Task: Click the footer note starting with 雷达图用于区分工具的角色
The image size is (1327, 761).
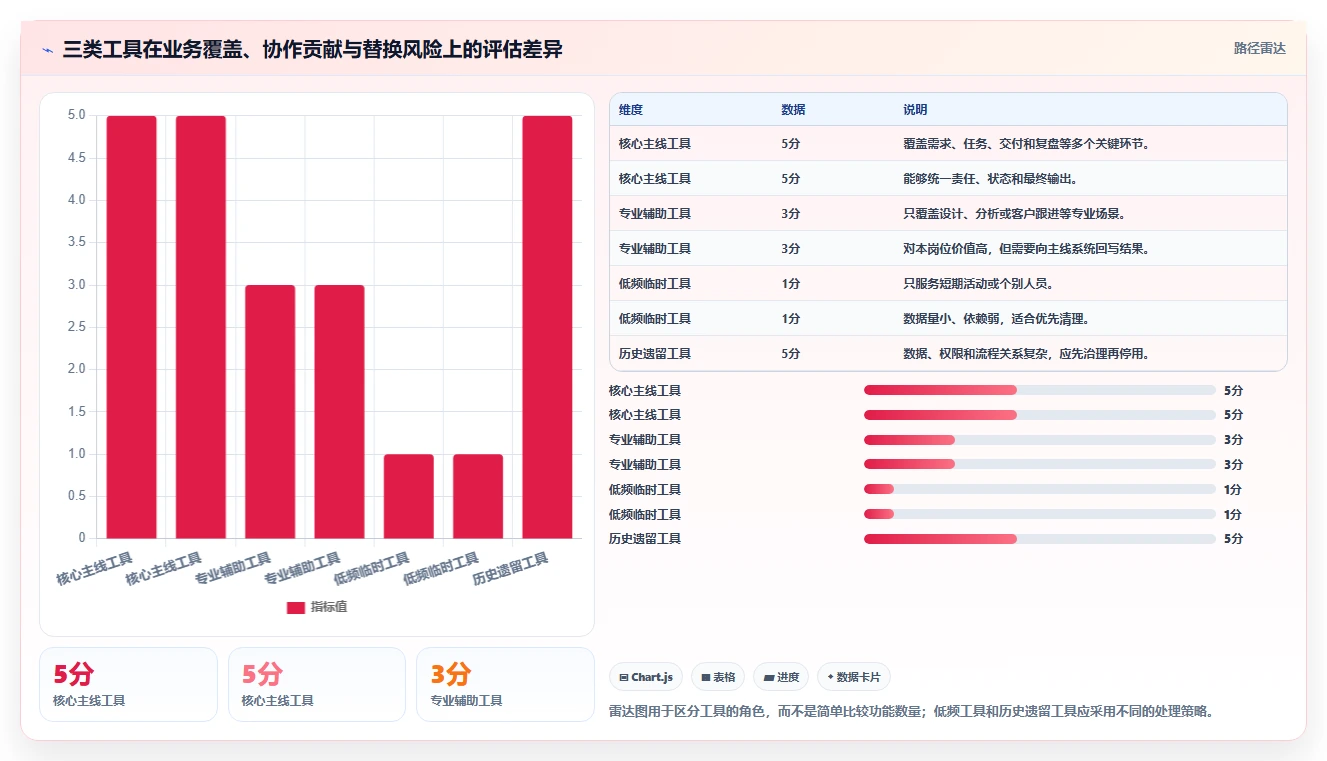Action: pos(911,711)
